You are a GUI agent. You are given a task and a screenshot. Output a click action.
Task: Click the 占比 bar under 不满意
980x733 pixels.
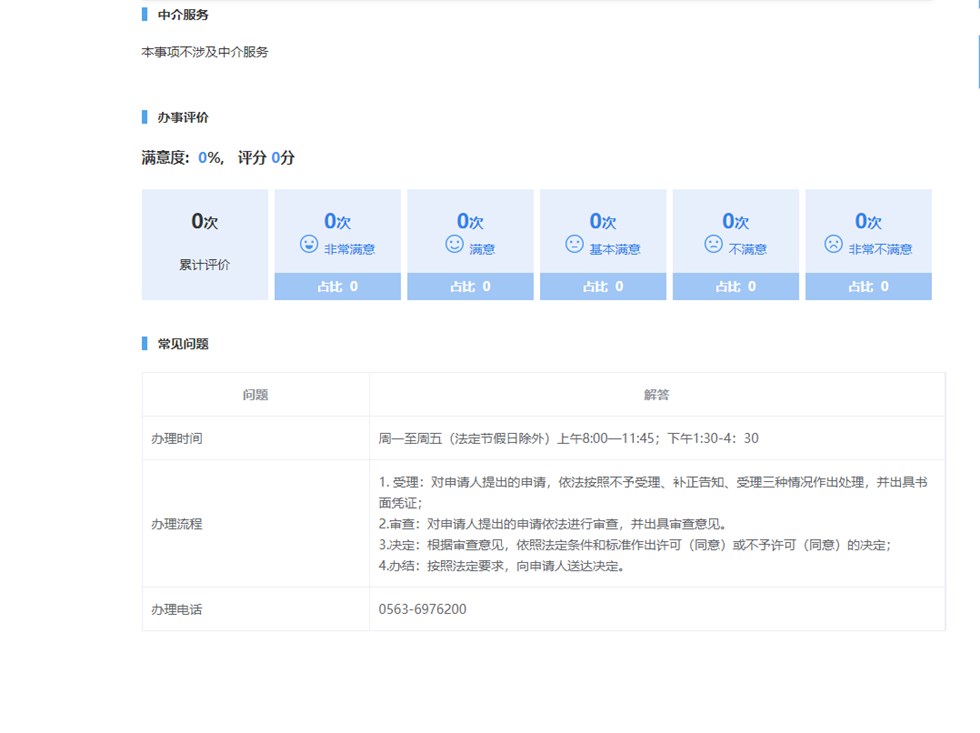point(735,286)
